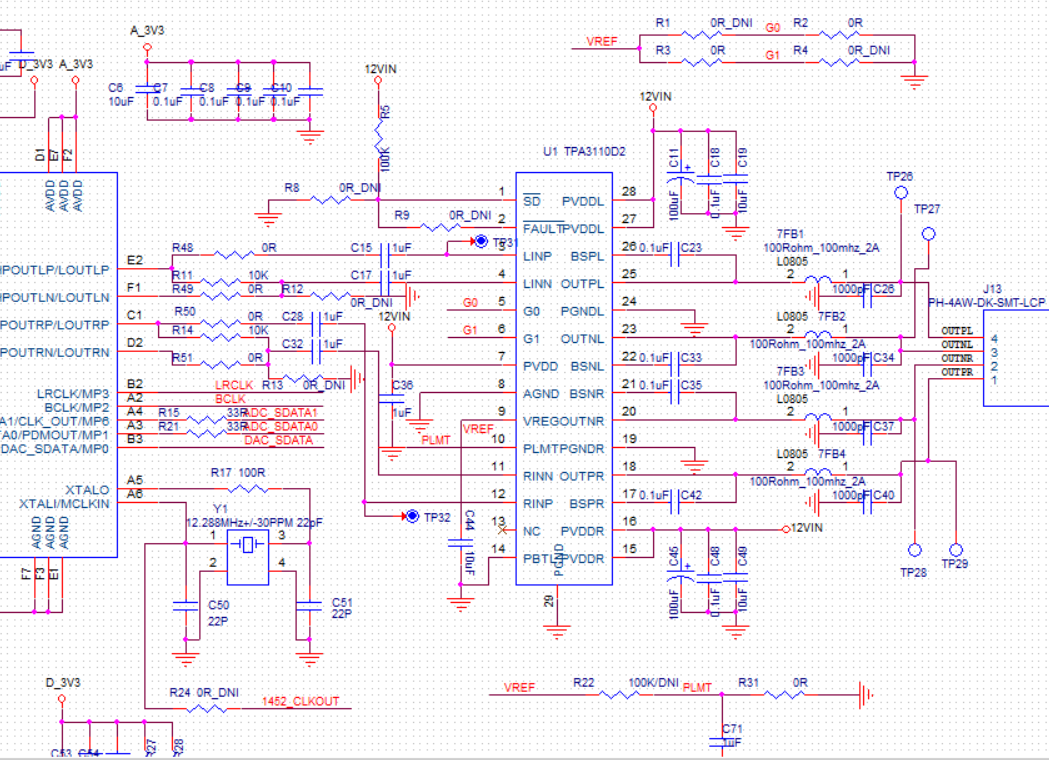Select the FAULT pin name on U1
This screenshot has width=1049, height=760.
(x=543, y=229)
